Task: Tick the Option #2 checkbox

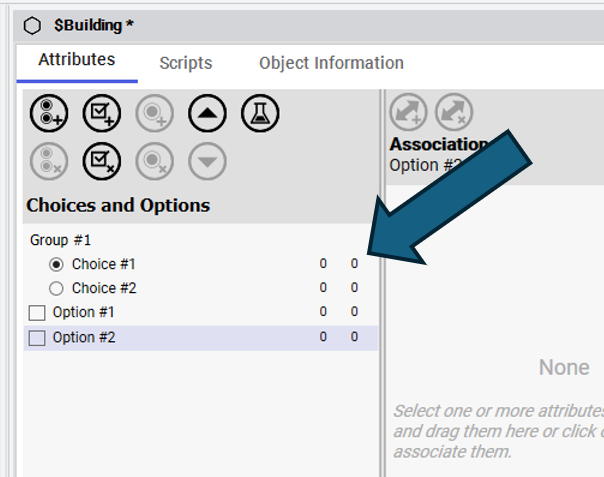Action: [37, 338]
